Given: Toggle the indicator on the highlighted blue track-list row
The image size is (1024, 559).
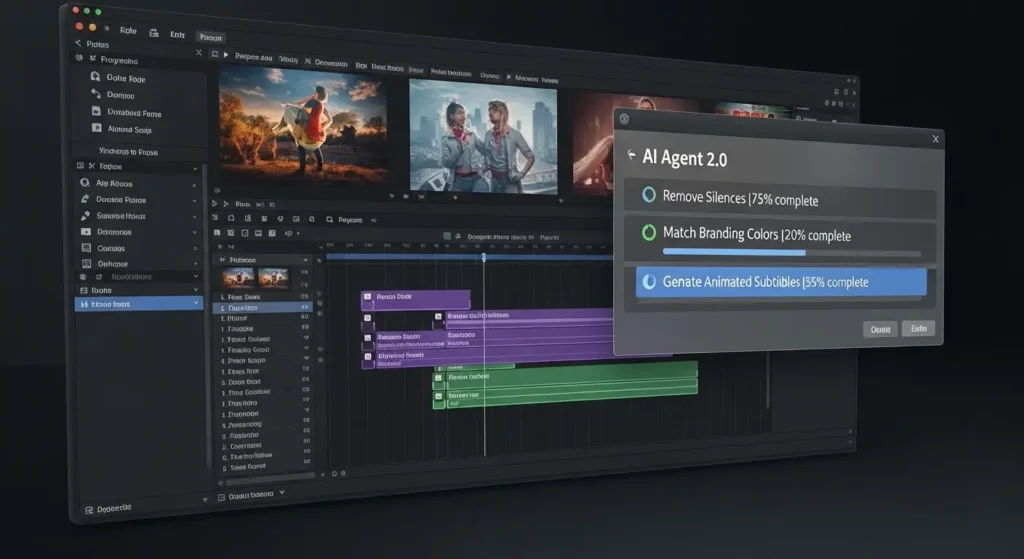Looking at the screenshot, I should 305,309.
